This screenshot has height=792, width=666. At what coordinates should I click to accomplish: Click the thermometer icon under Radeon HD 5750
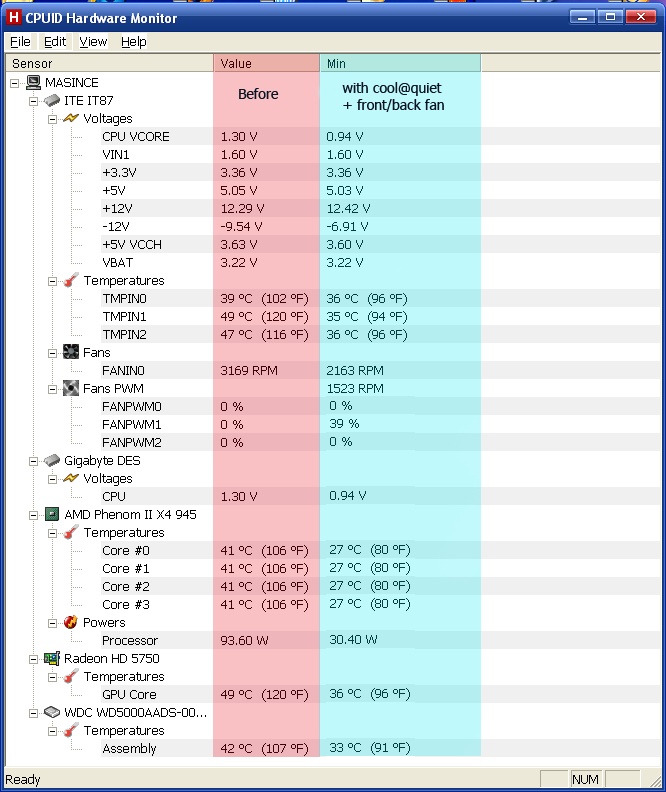point(71,676)
